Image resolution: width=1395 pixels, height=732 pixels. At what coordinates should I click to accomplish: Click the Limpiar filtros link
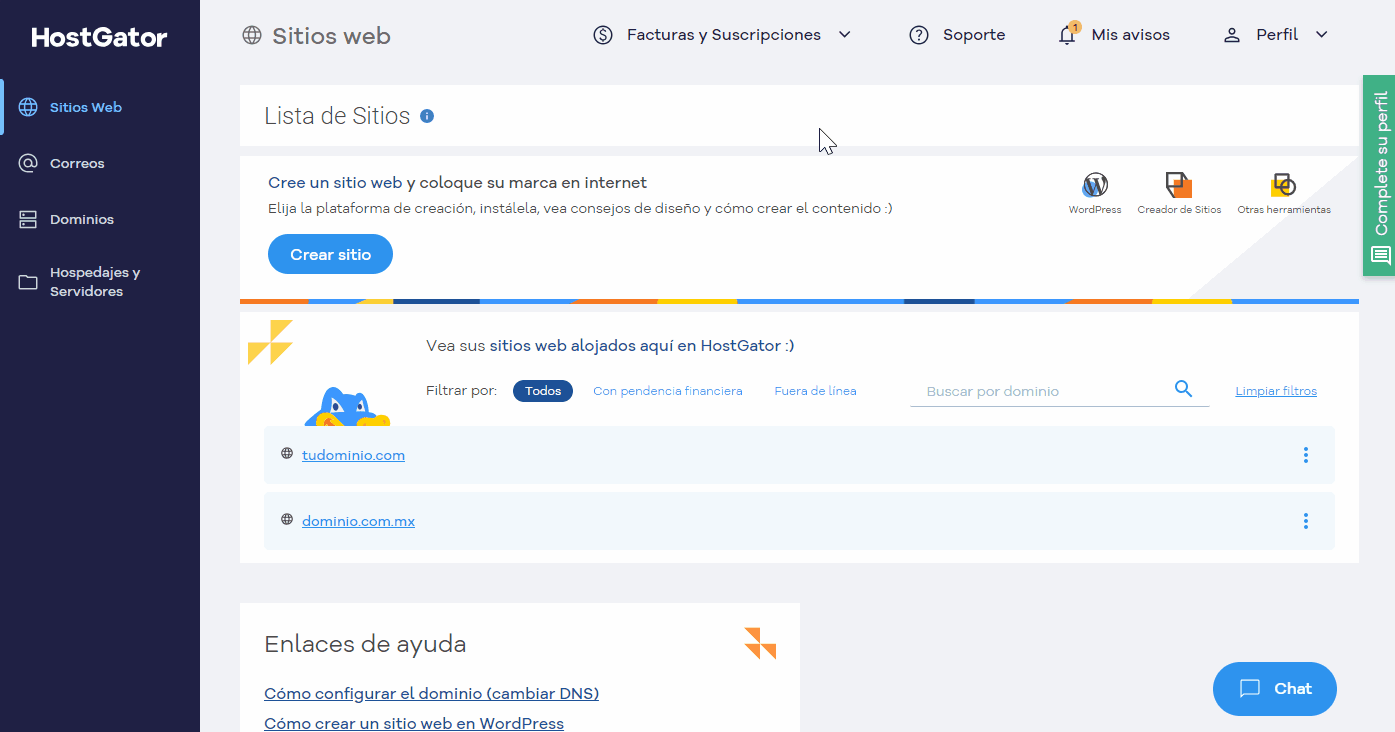[x=1276, y=391]
